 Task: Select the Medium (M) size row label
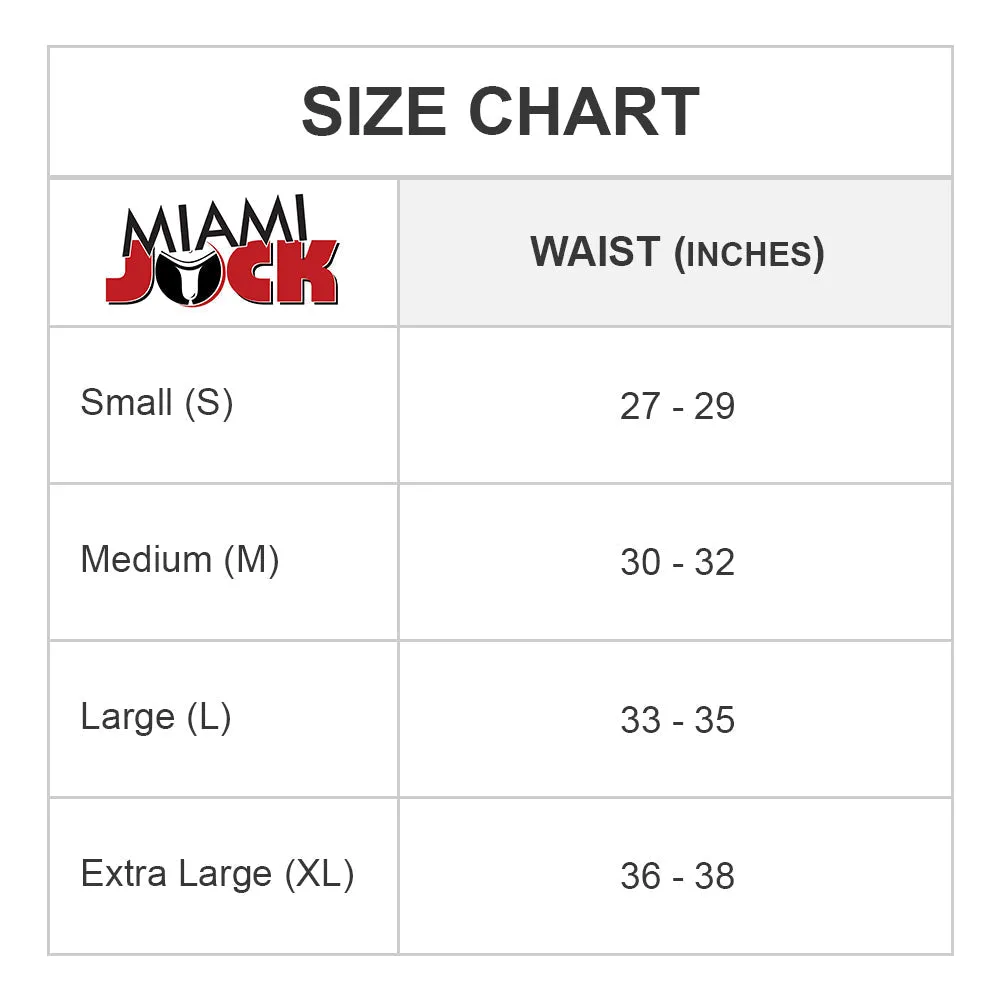180,560
